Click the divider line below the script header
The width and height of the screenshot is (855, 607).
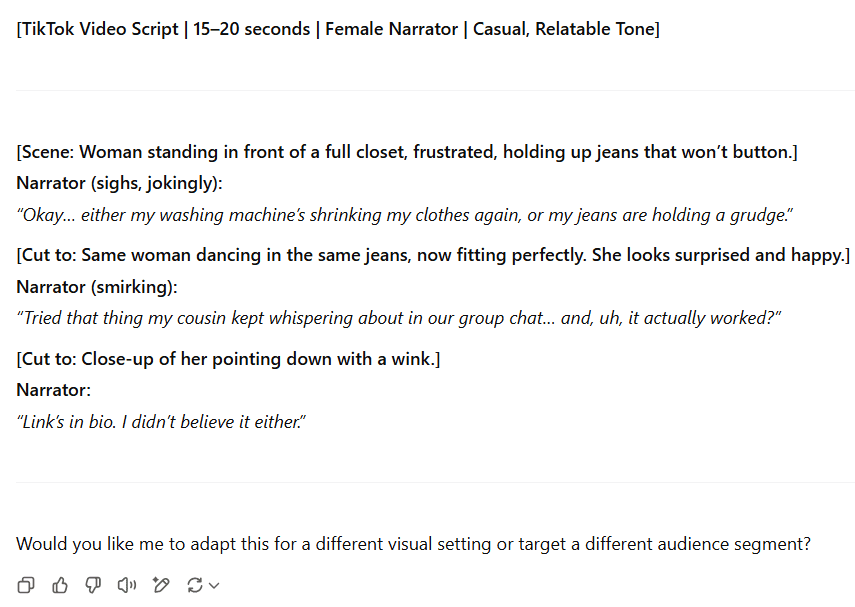[435, 90]
